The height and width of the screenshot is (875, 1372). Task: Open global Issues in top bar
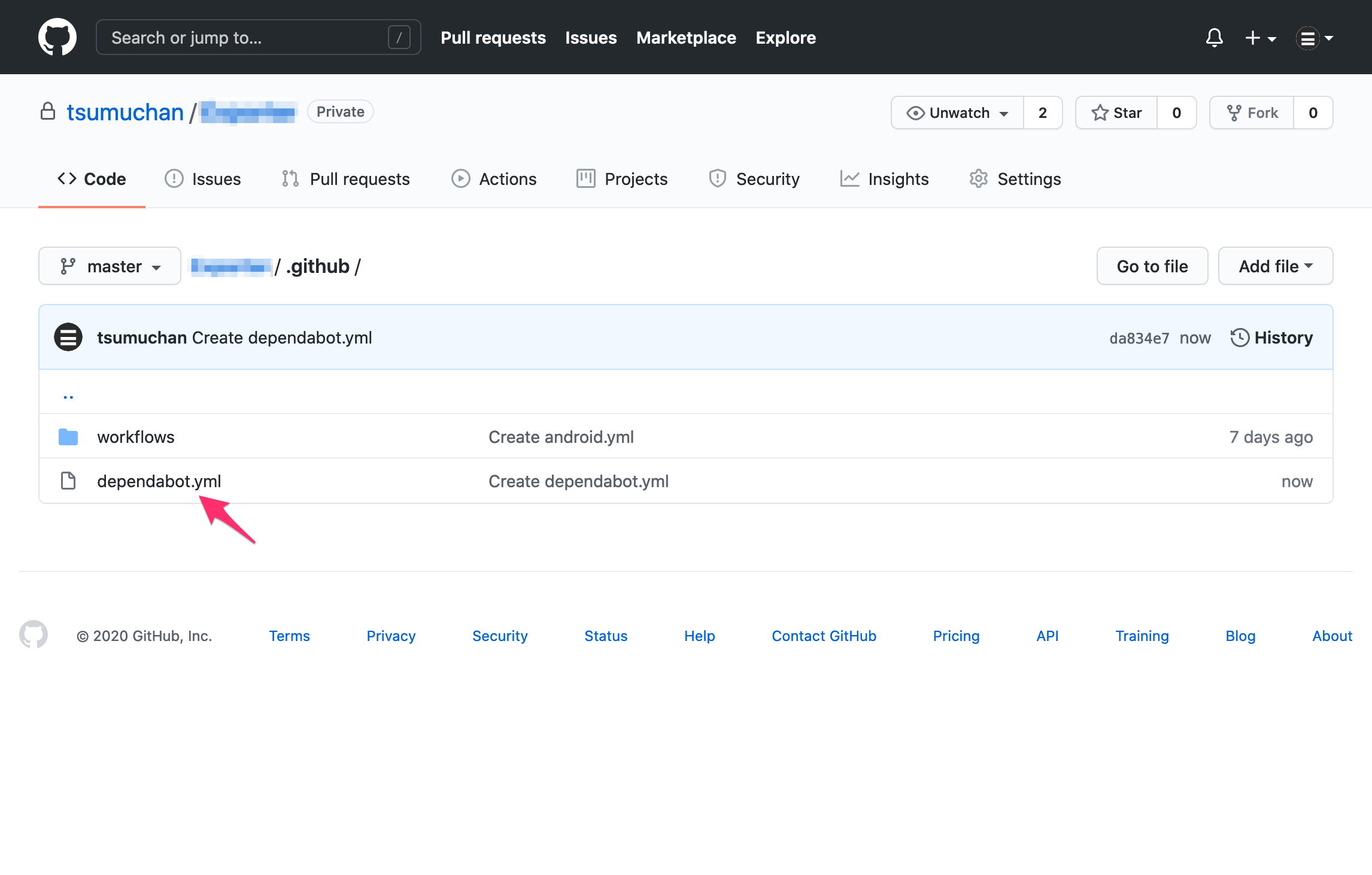coord(591,38)
